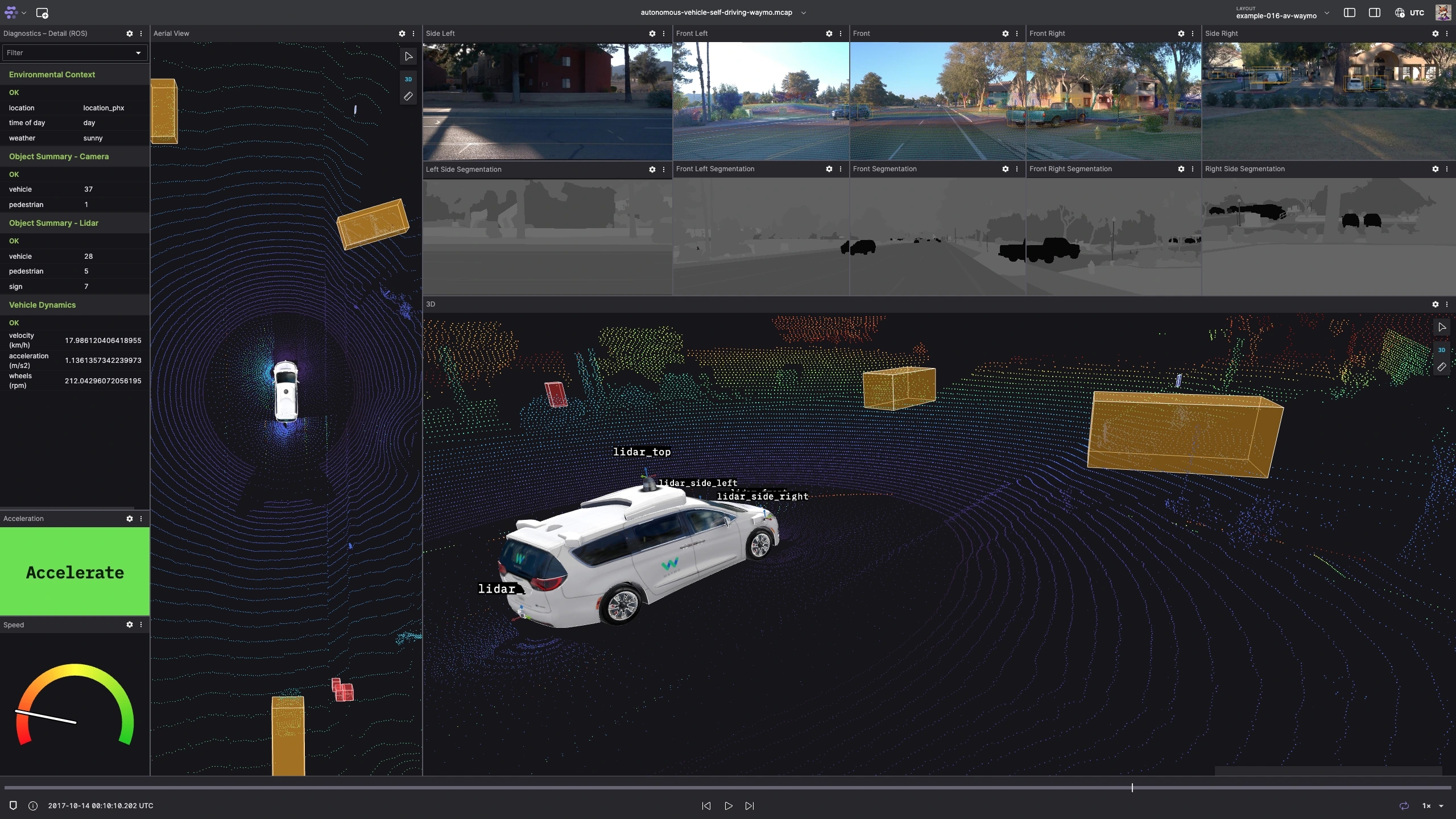Skip to the next frame with seek-forward button
1456x819 pixels.
[750, 806]
